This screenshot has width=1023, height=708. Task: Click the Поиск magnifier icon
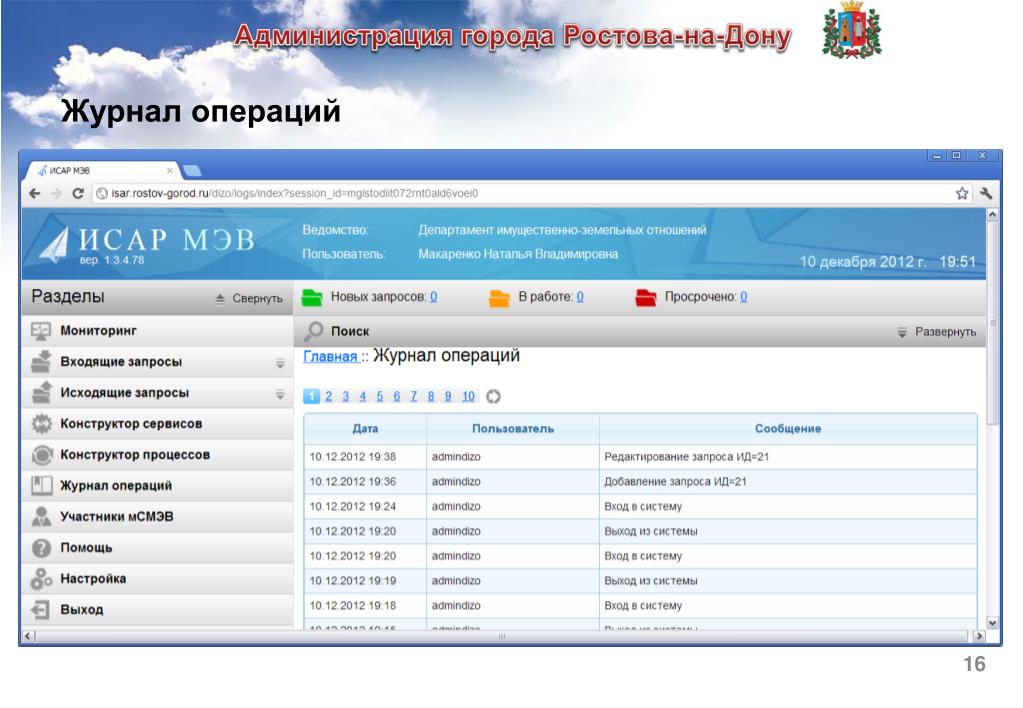click(x=314, y=331)
